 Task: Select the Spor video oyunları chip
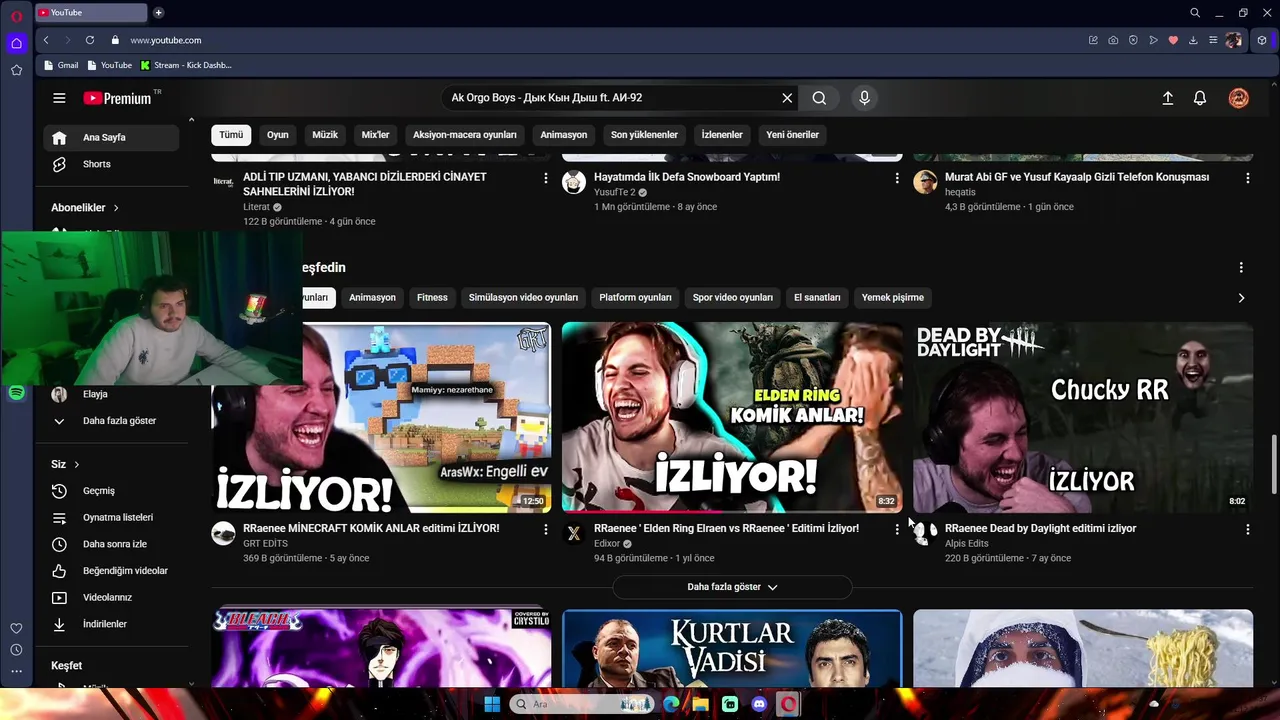click(733, 297)
